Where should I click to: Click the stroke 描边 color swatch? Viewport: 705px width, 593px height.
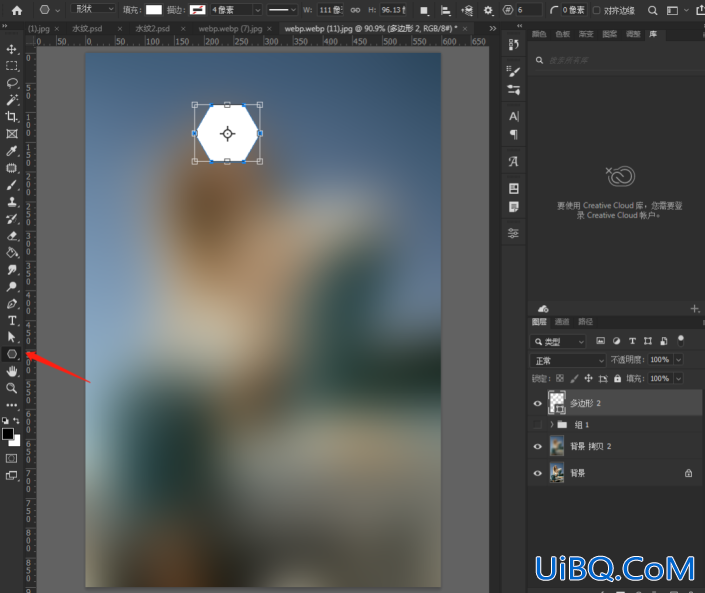point(197,10)
